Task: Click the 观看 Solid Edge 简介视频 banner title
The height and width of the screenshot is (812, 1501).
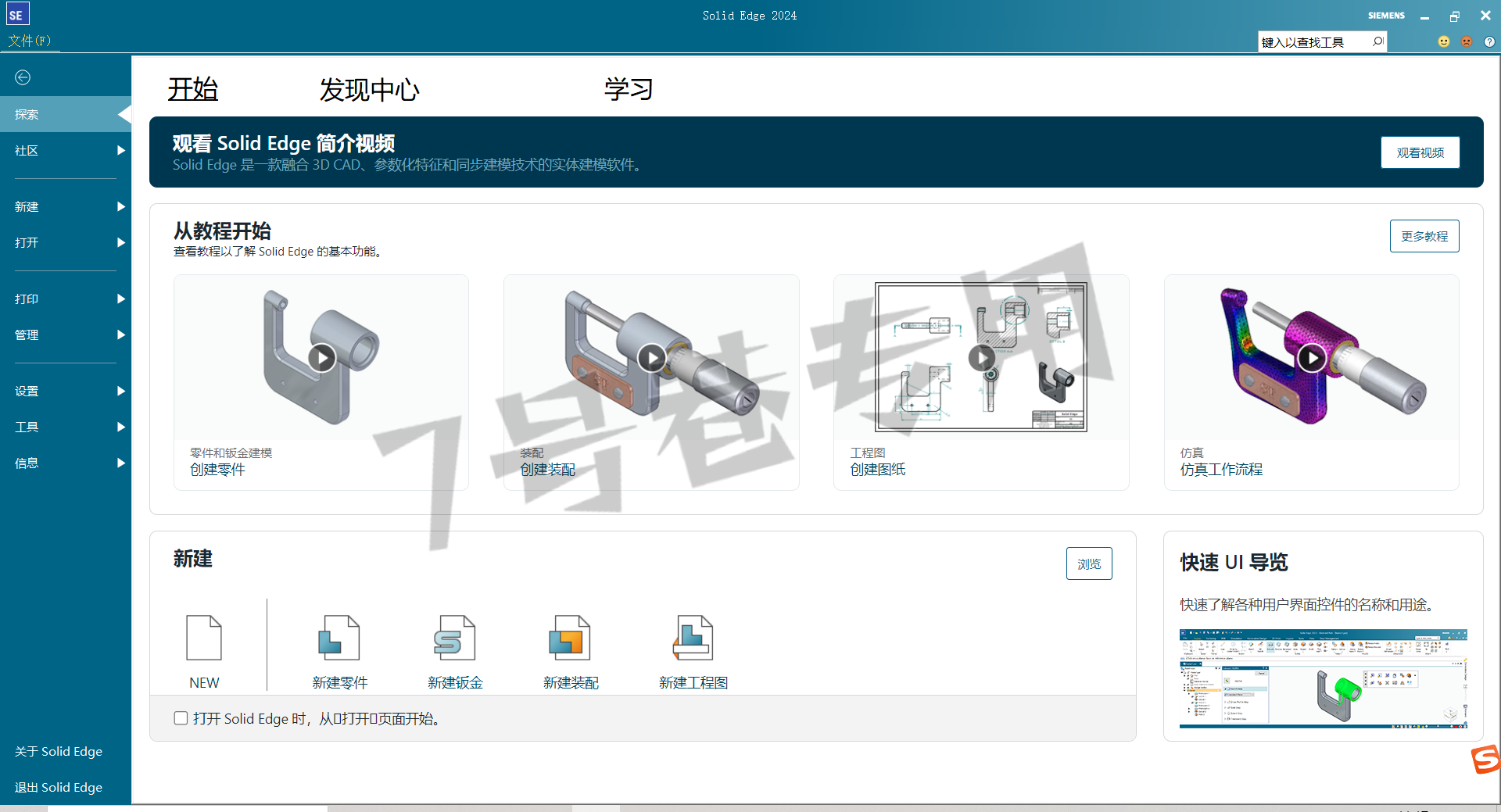Action: [x=284, y=143]
